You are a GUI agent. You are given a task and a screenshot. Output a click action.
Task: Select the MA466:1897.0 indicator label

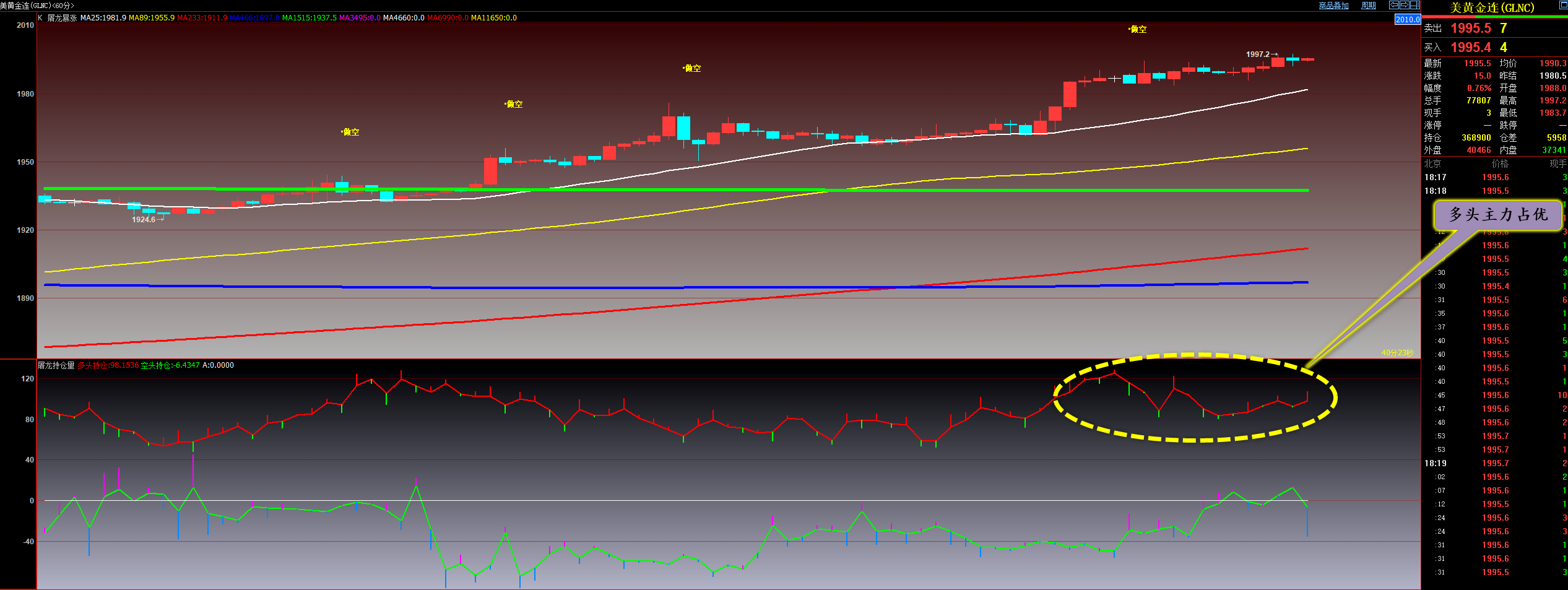[254, 18]
